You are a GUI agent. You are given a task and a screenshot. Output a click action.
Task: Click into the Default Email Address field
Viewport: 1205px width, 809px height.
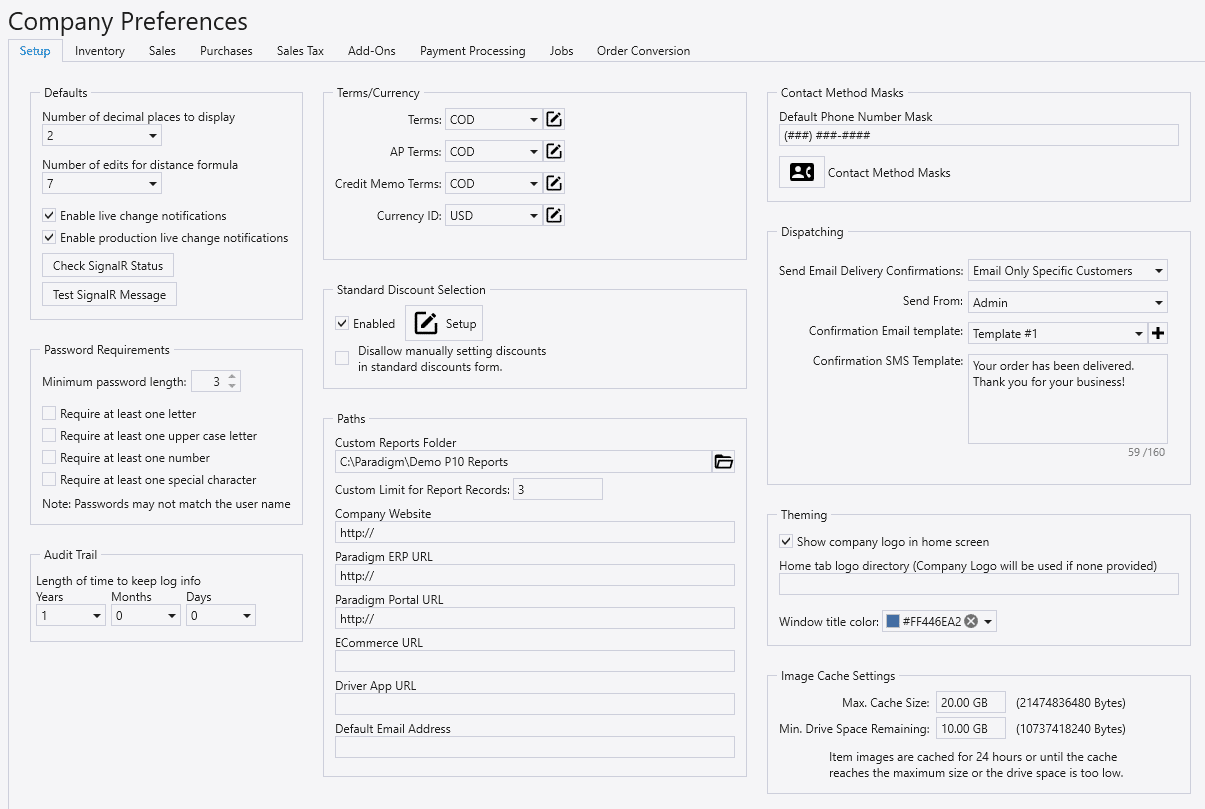[x=534, y=747]
